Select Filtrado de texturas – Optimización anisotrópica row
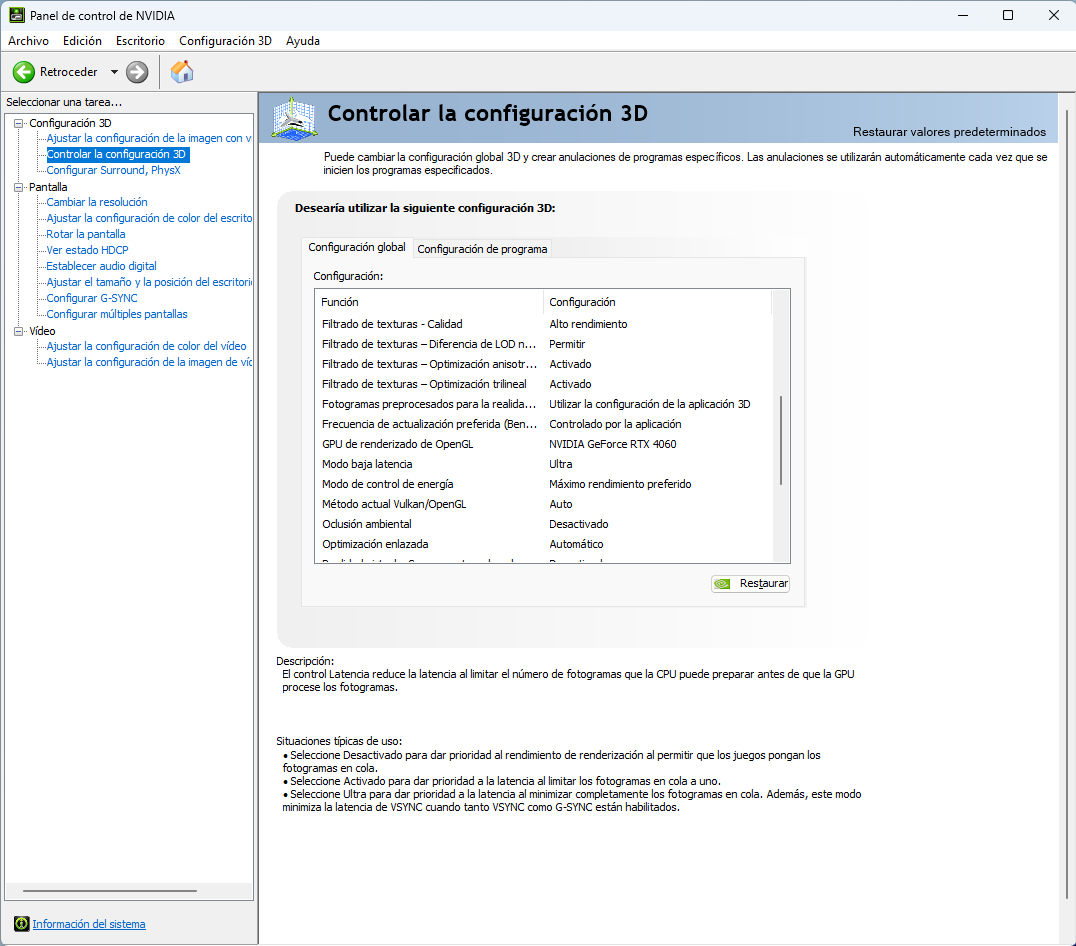 pyautogui.click(x=543, y=364)
